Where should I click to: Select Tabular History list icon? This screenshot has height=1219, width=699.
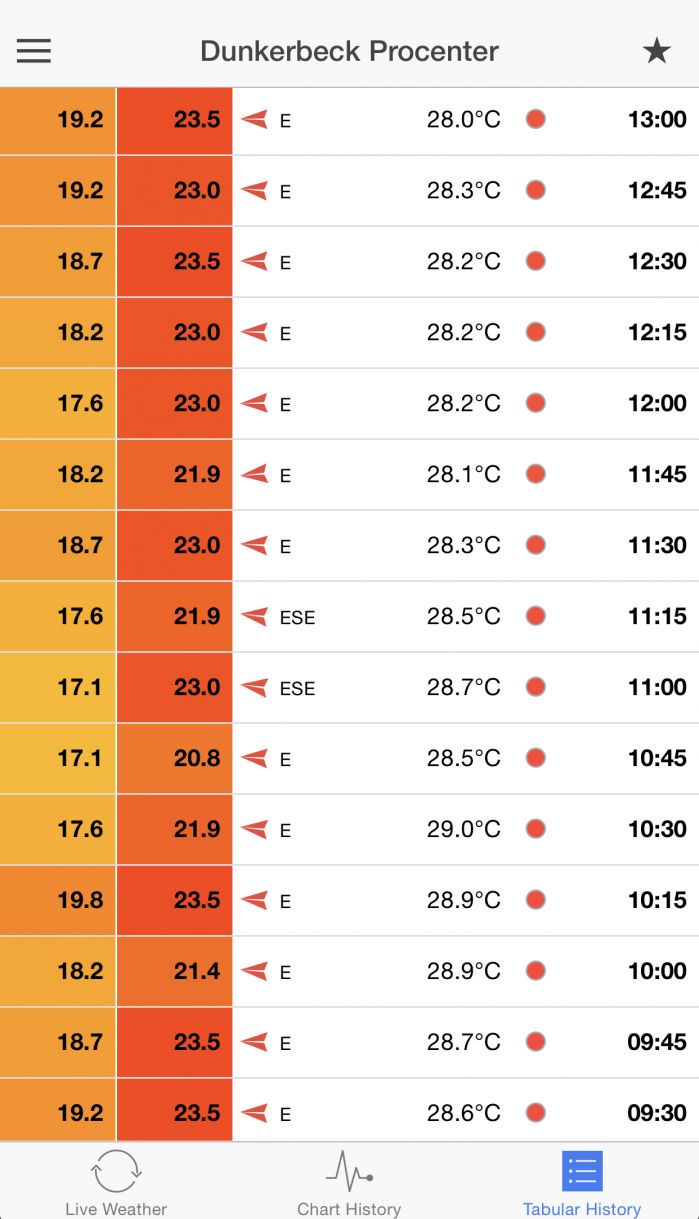tap(582, 1171)
